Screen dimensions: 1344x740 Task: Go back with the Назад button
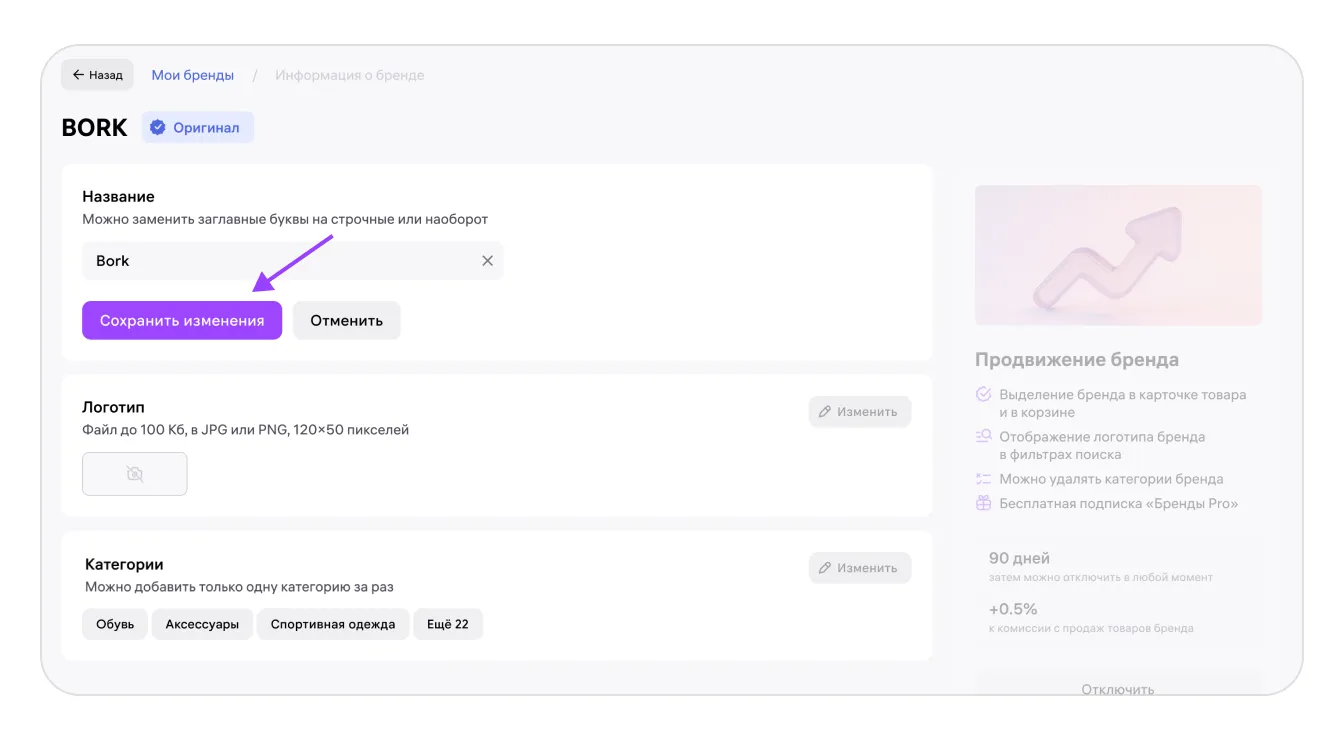pos(97,75)
